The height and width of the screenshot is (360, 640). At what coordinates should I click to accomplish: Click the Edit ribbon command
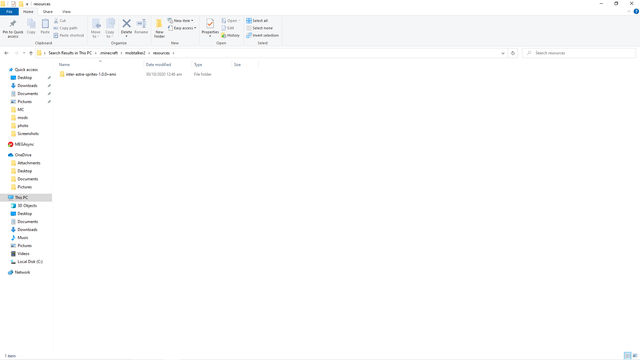point(228,28)
